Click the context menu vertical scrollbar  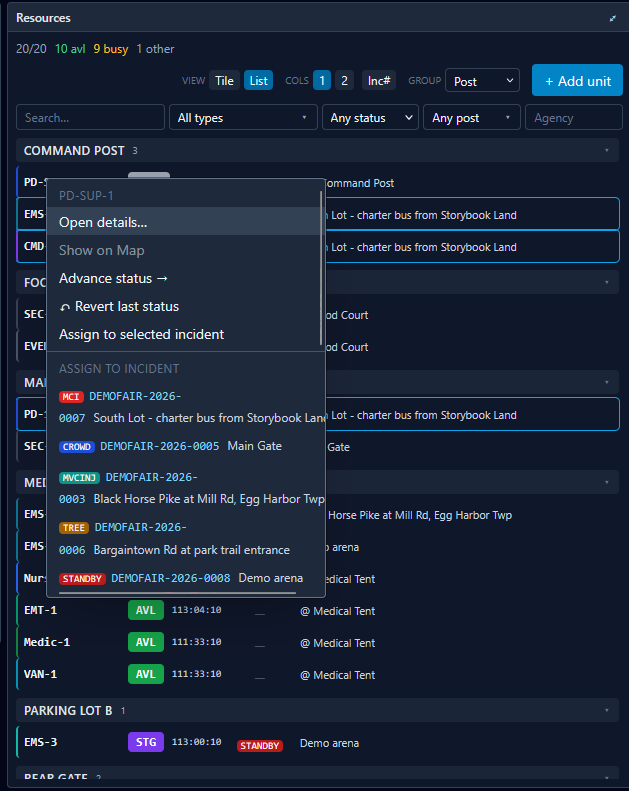click(x=321, y=268)
